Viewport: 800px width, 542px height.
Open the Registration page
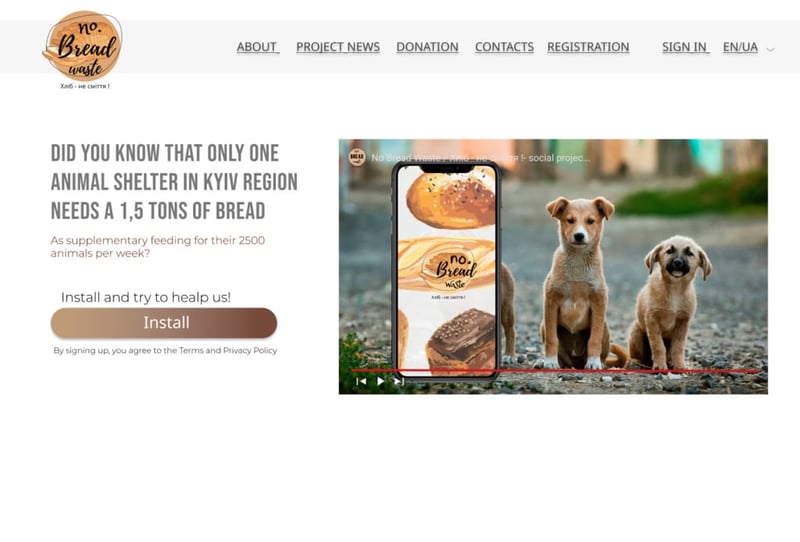point(588,47)
